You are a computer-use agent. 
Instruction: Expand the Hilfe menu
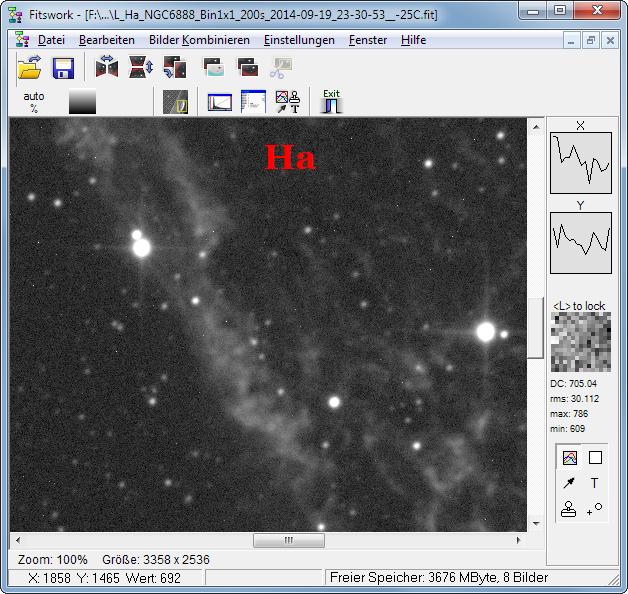pos(413,40)
